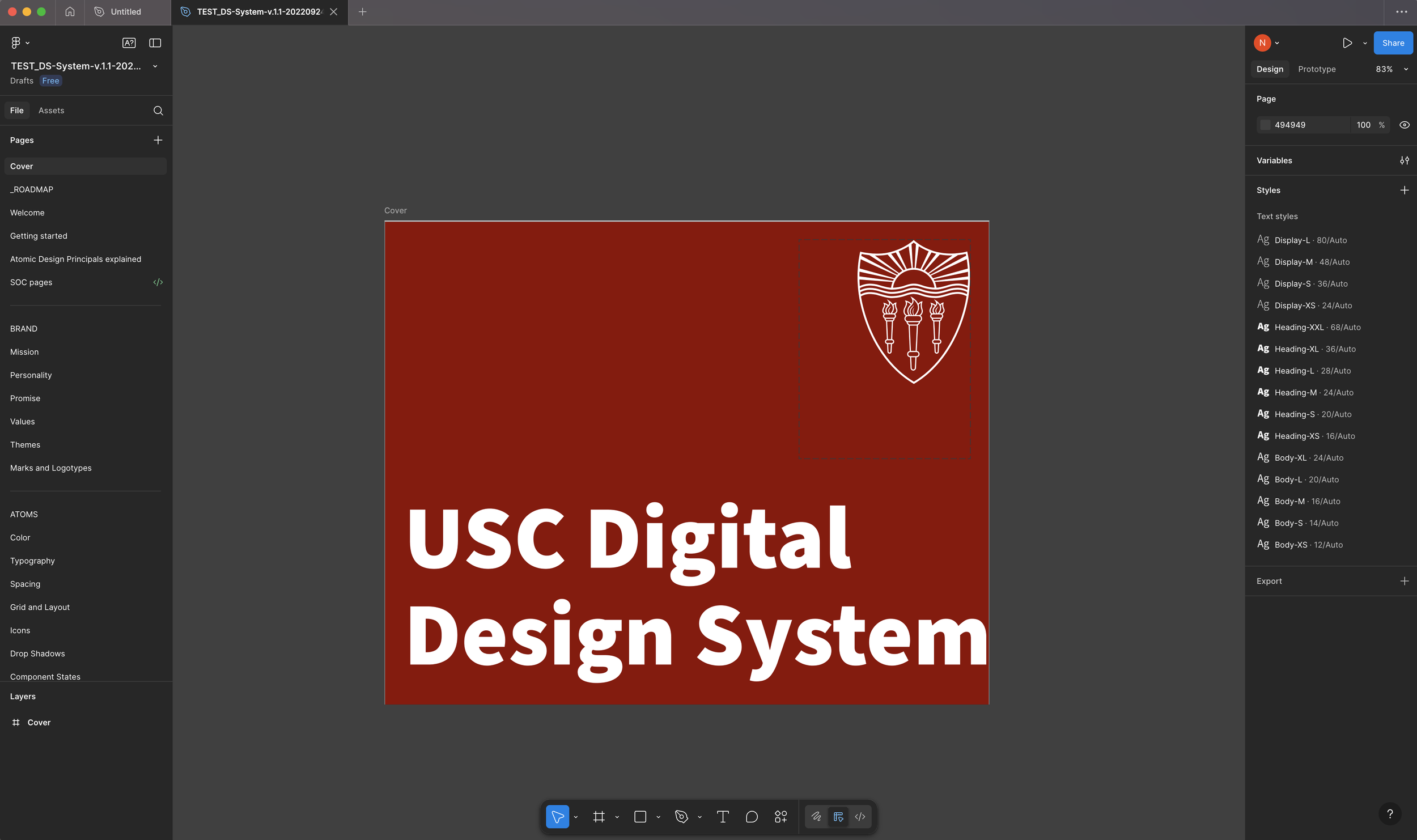
Task: Click the blue Share button
Action: [x=1392, y=43]
